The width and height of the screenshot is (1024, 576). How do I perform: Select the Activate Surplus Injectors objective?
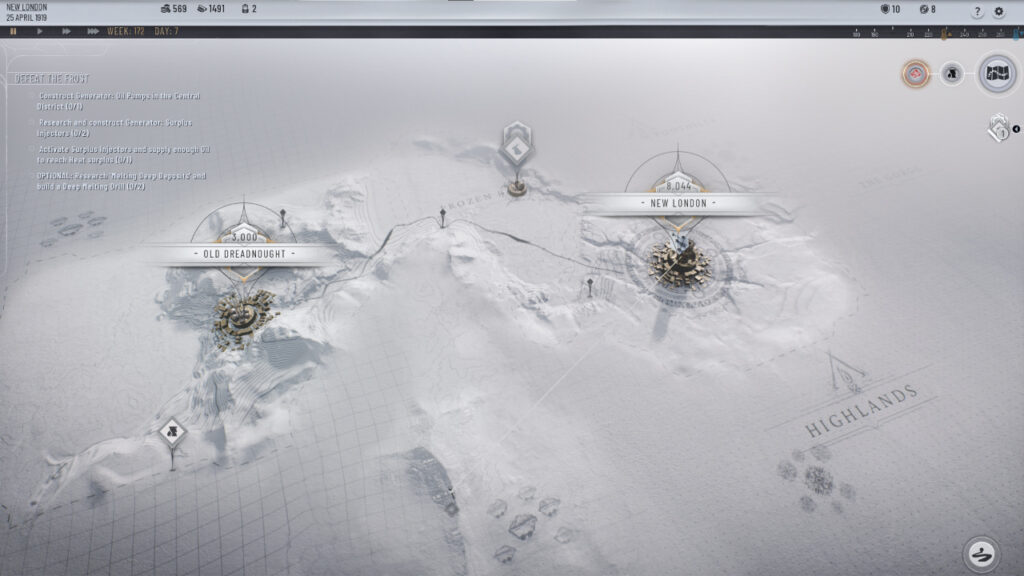pos(123,155)
